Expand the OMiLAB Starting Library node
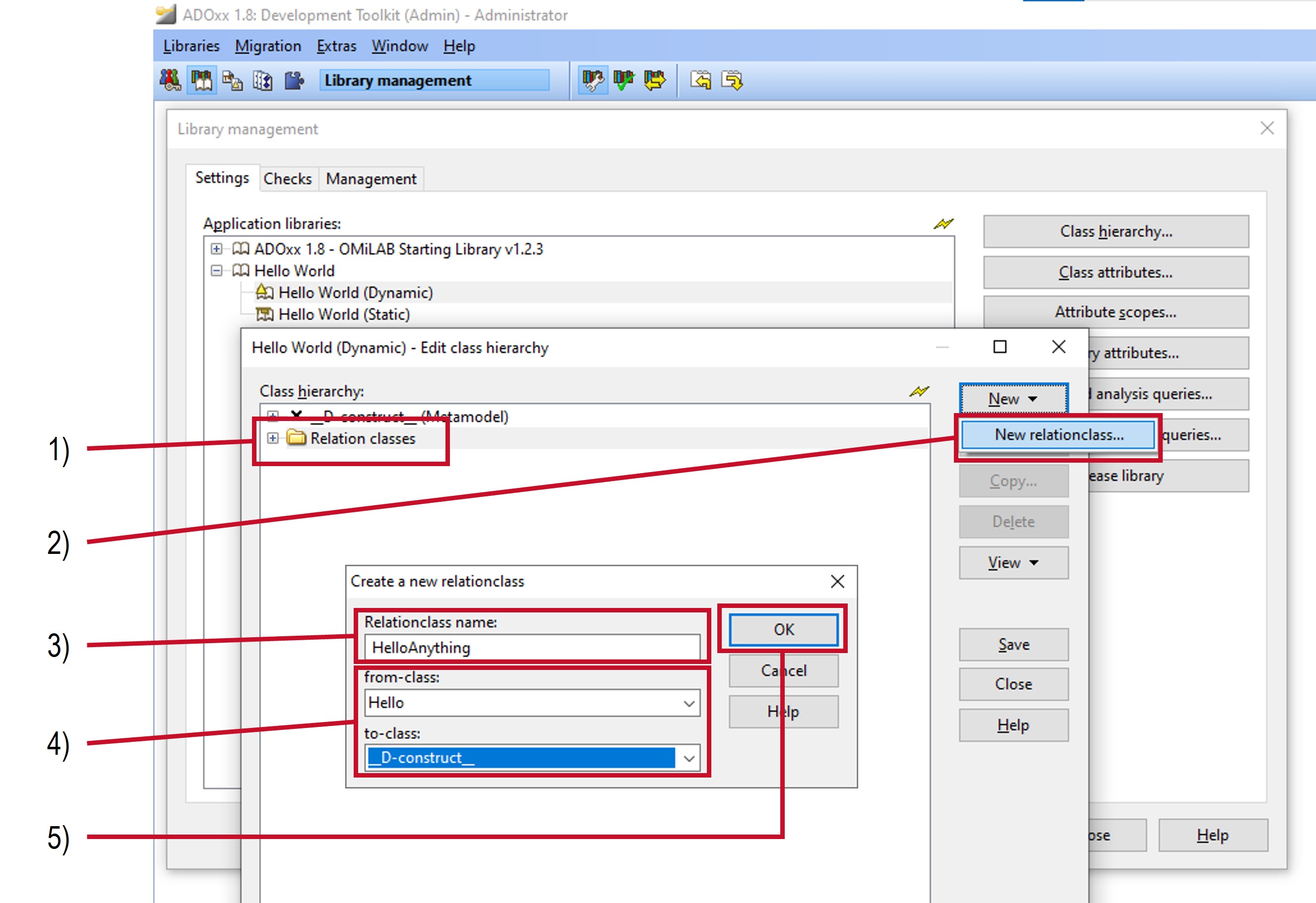Screen dimensions: 1316x903 pos(216,248)
